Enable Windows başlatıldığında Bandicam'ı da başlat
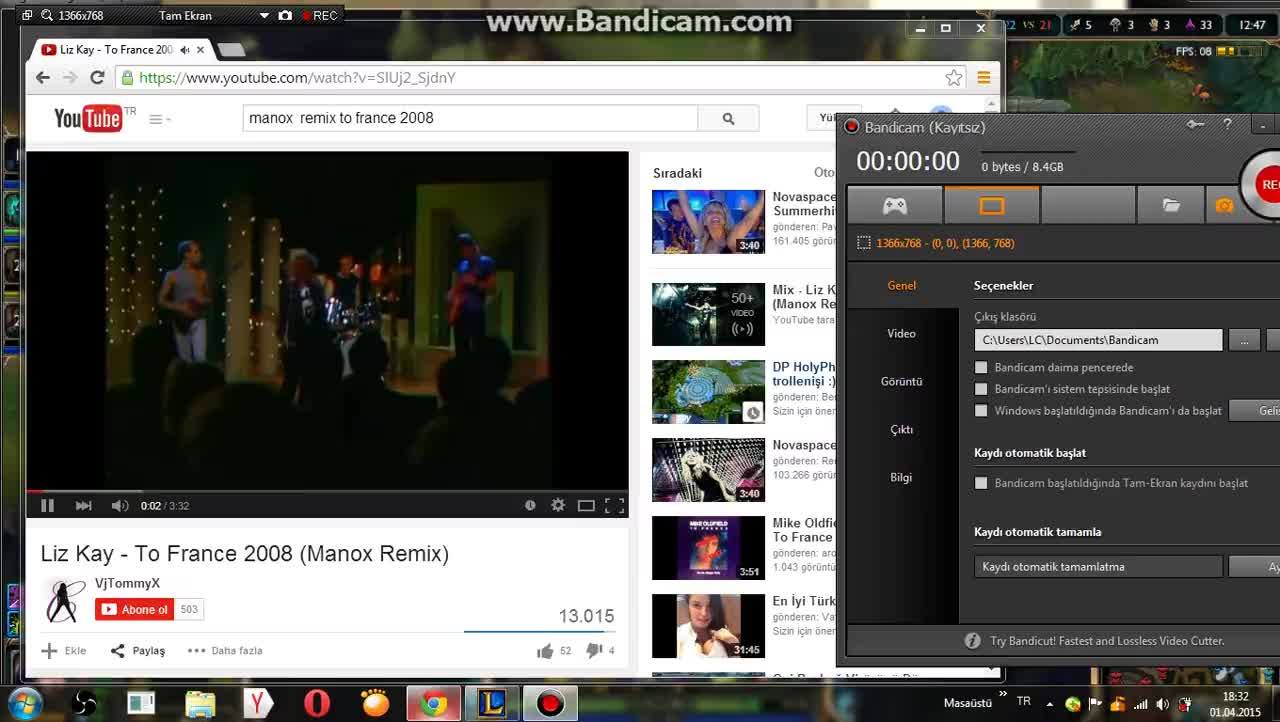The image size is (1280, 722). click(x=981, y=411)
